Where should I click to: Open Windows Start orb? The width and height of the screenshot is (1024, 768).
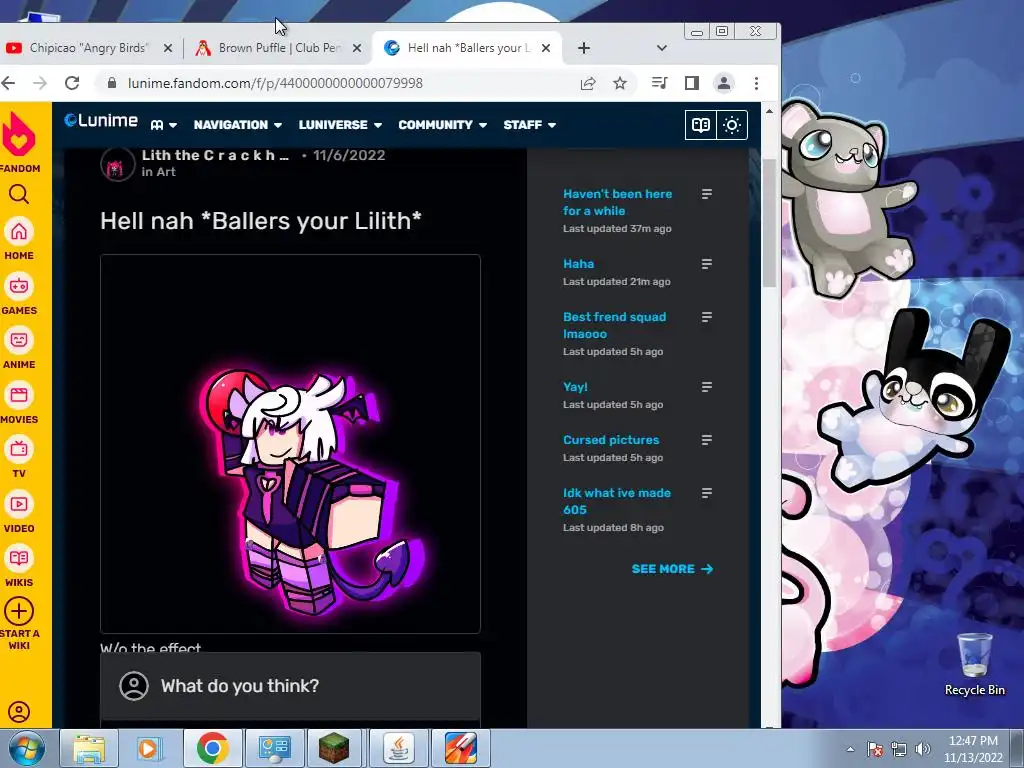pos(26,748)
